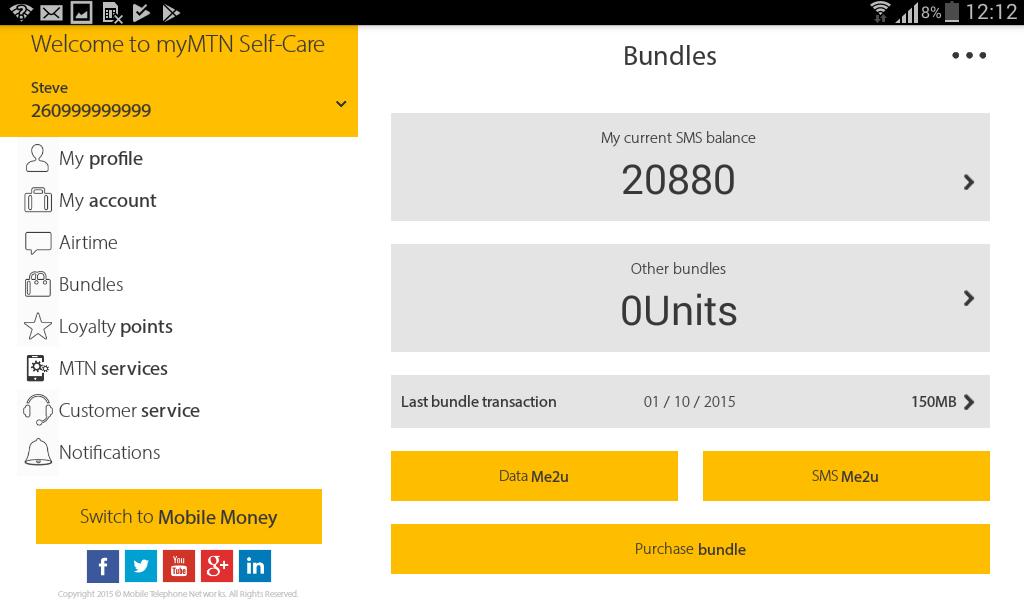The image size is (1024, 600).
Task: Expand the Steve account number dropdown
Action: pos(341,103)
